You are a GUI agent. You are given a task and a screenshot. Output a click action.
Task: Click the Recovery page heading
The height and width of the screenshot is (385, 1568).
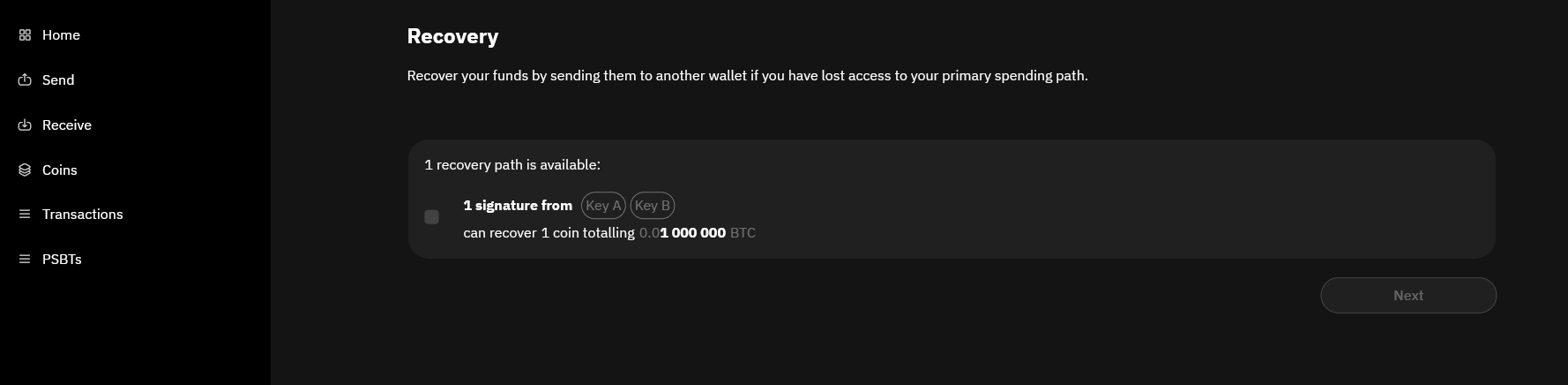[x=452, y=36]
